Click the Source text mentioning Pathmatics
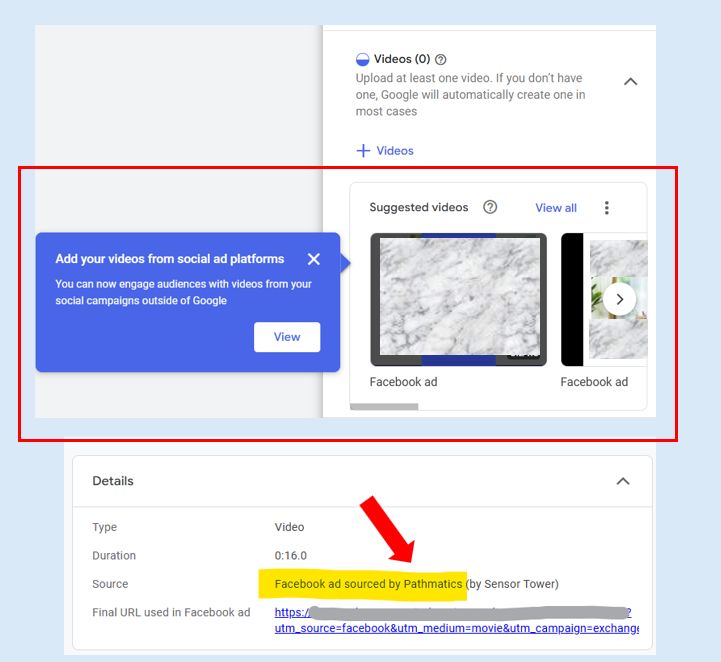This screenshot has height=662, width=721. (416, 584)
